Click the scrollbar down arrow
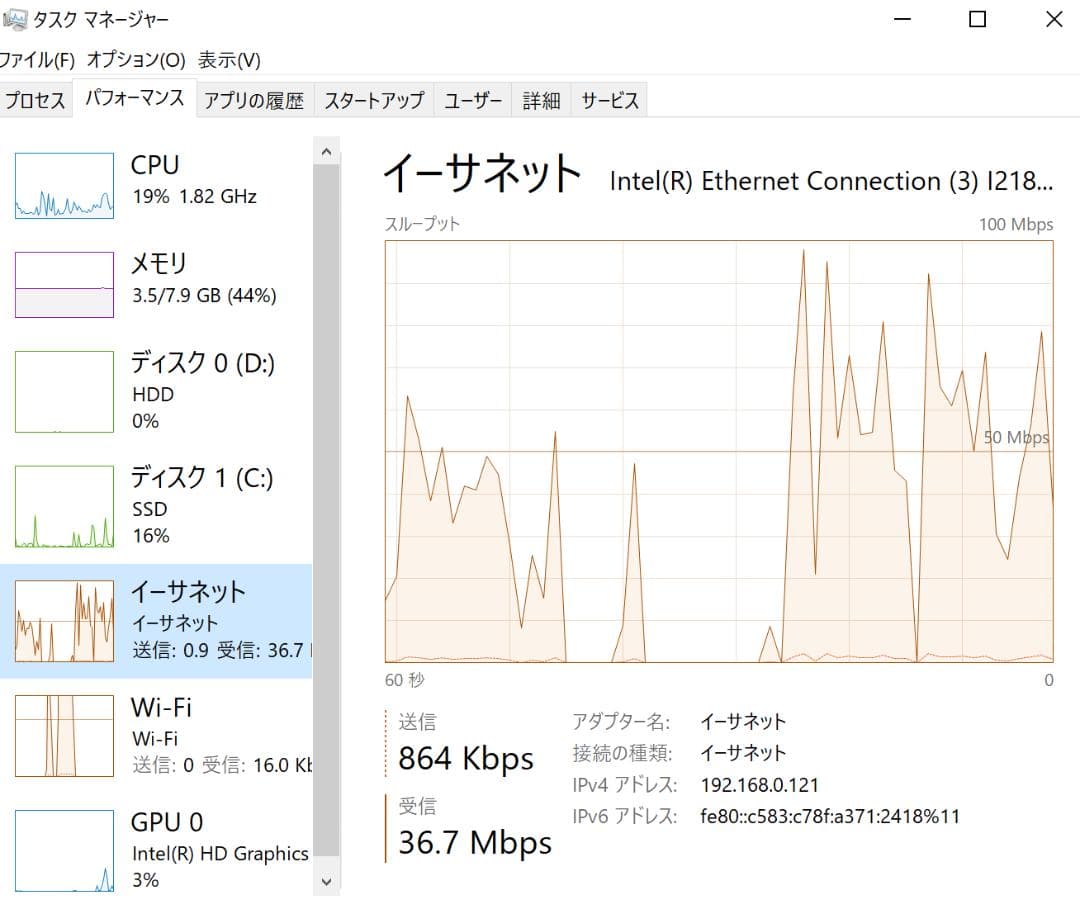1080x914 pixels. tap(326, 882)
